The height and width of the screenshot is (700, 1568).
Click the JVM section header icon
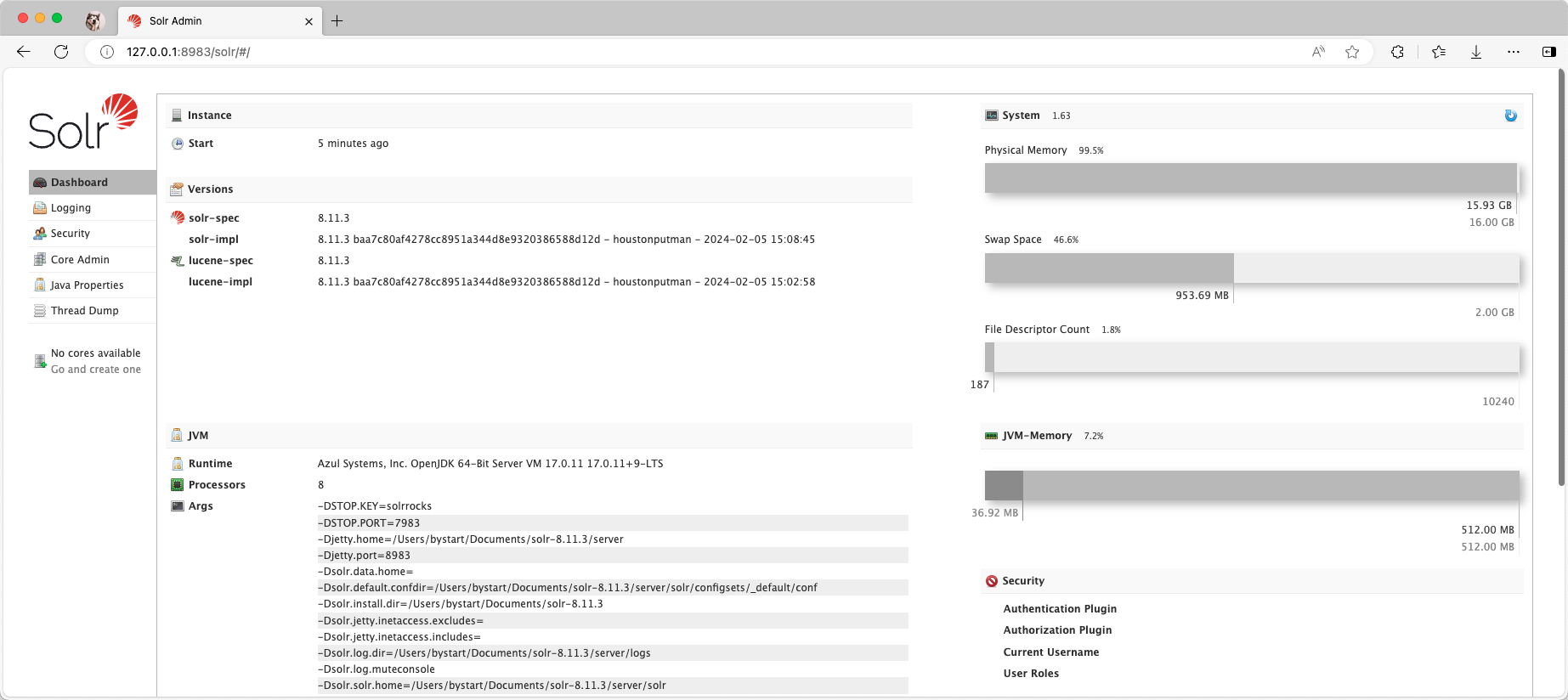tap(177, 435)
